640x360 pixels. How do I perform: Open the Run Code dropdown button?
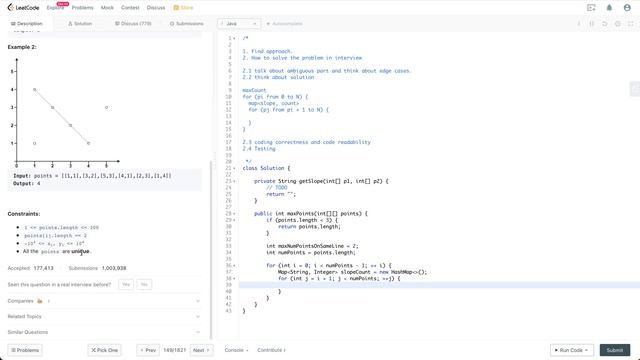point(572,350)
